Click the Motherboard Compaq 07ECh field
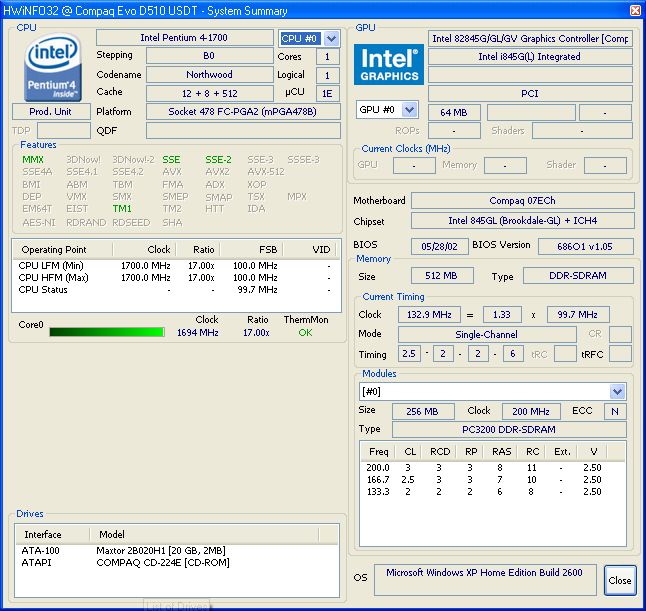 [522, 201]
